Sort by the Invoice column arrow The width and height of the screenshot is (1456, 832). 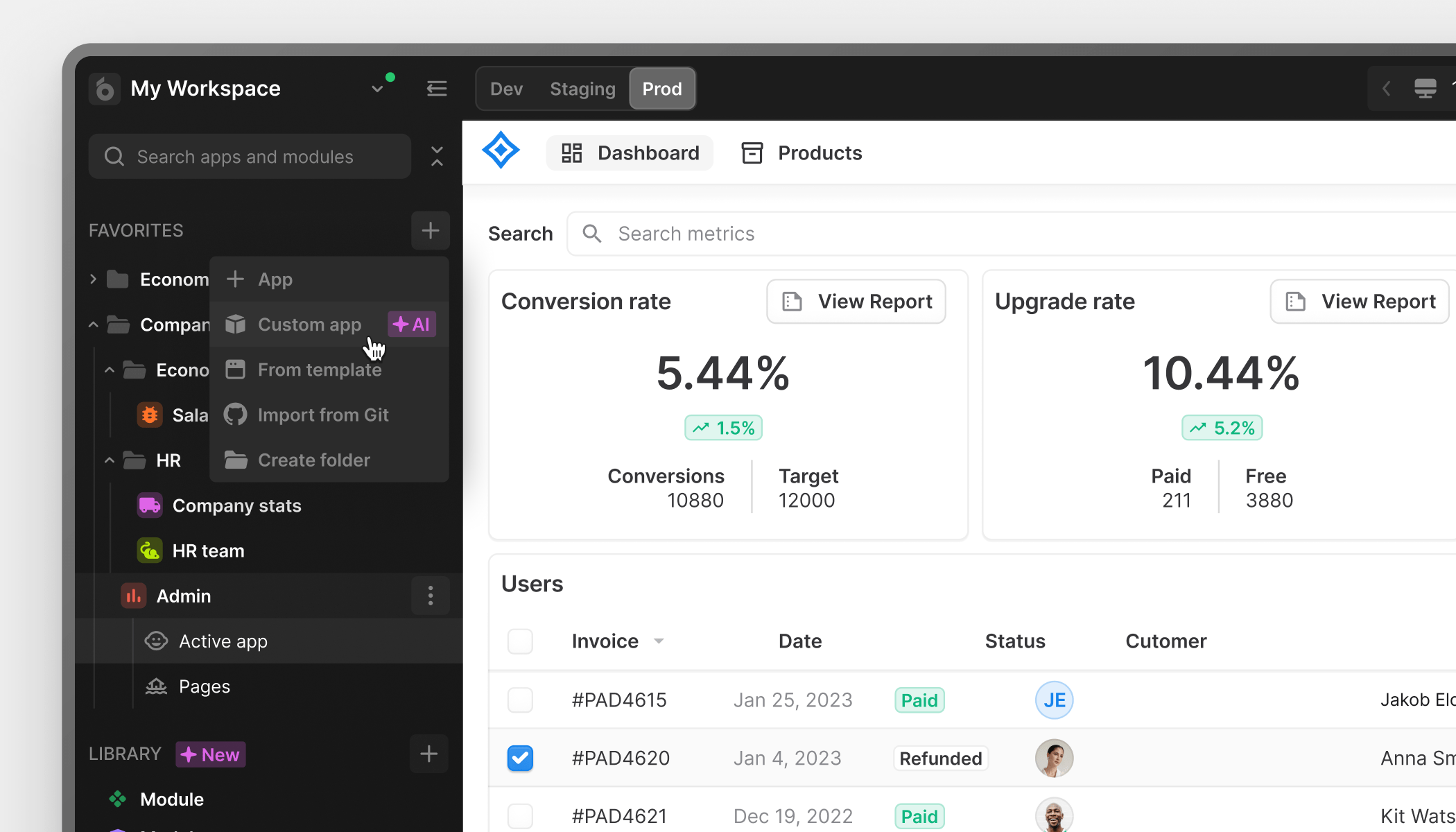pos(659,641)
